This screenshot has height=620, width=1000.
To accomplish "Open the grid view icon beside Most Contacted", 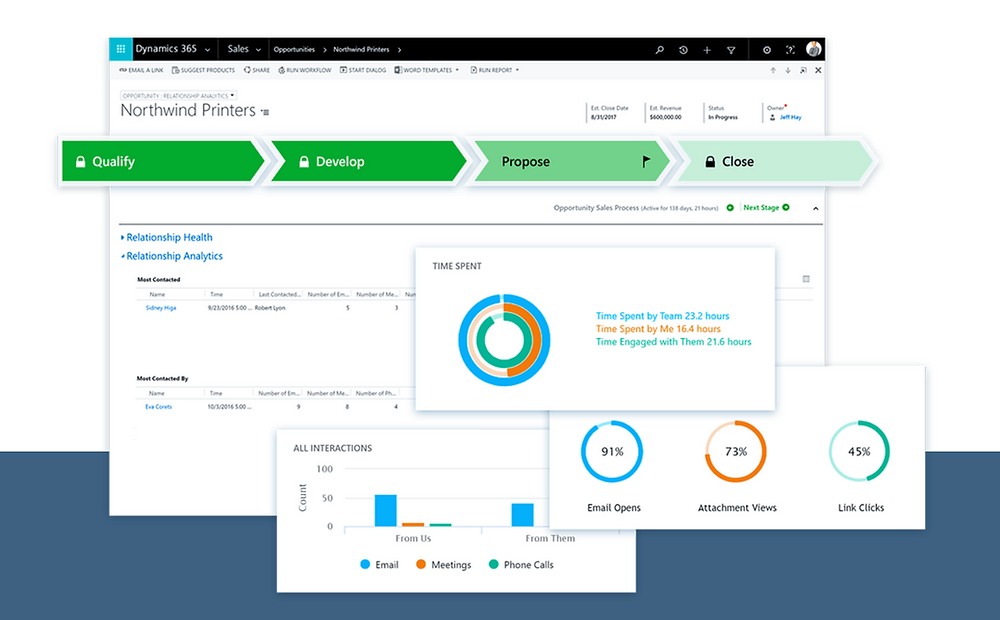I will tap(806, 279).
